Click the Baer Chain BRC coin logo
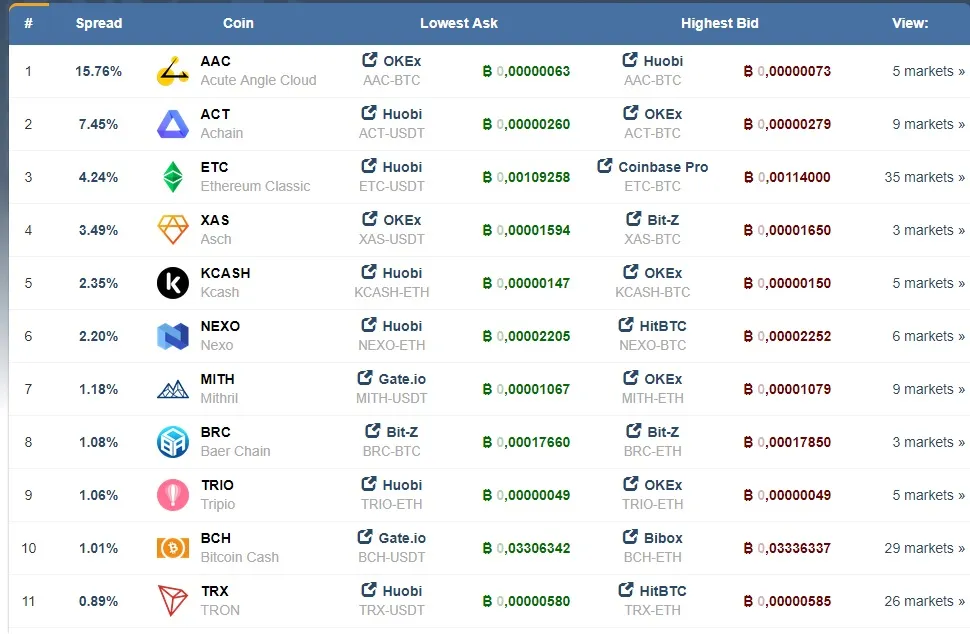This screenshot has width=970, height=634. tap(173, 442)
